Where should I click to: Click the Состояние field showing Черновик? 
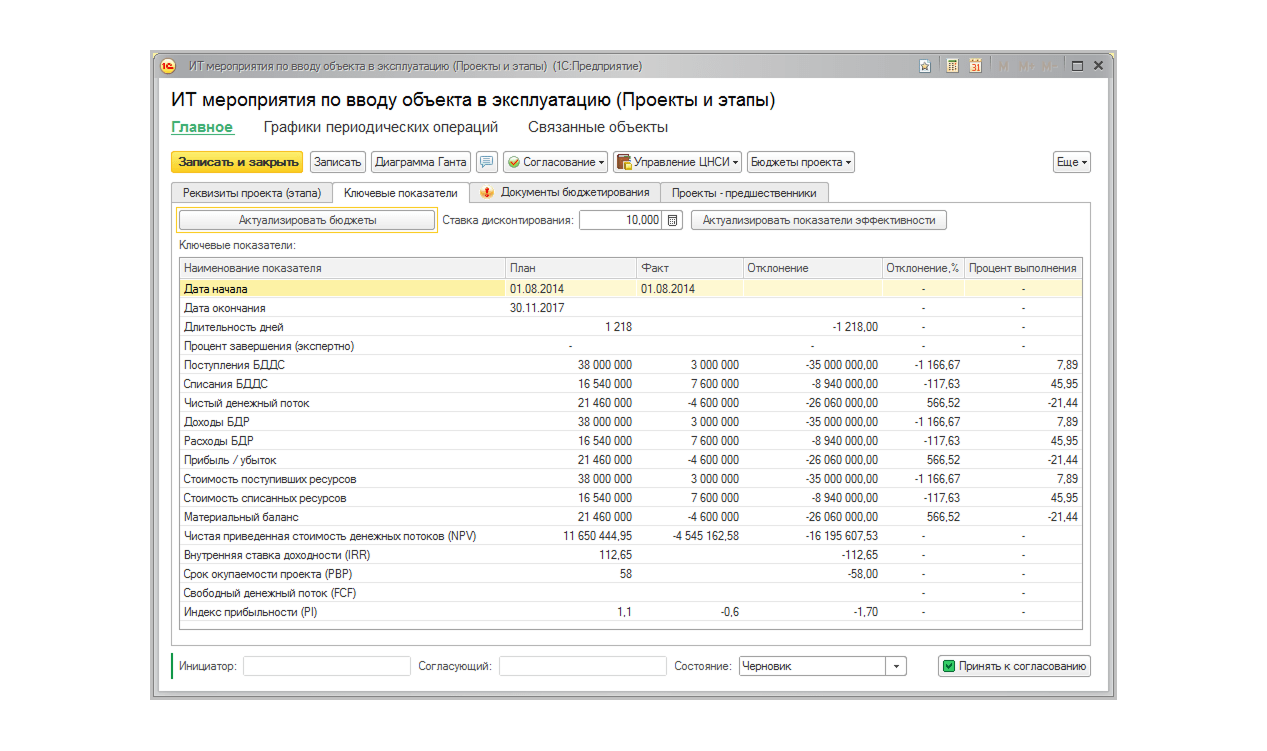point(812,666)
